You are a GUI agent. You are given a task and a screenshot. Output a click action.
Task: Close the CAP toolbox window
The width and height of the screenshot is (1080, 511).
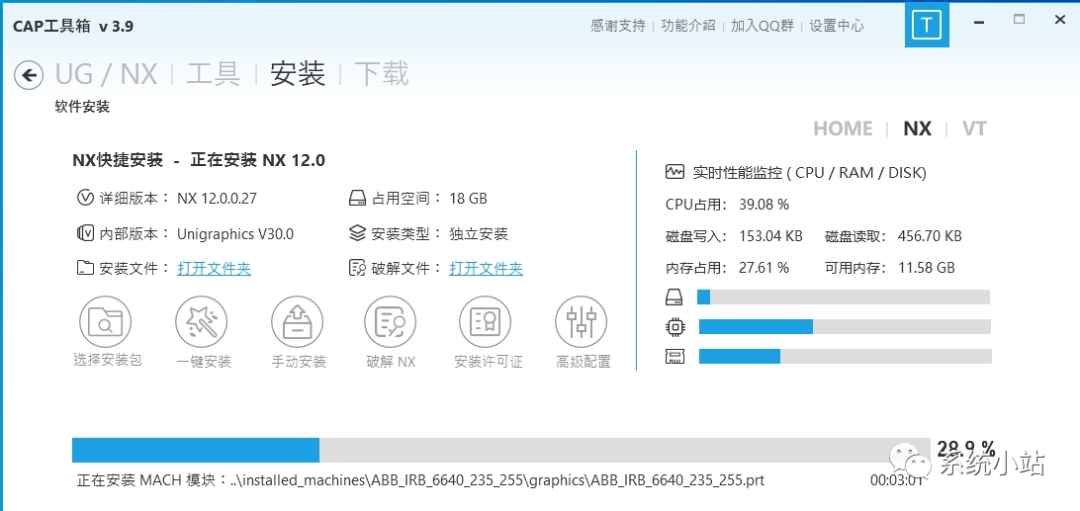coord(1060,20)
